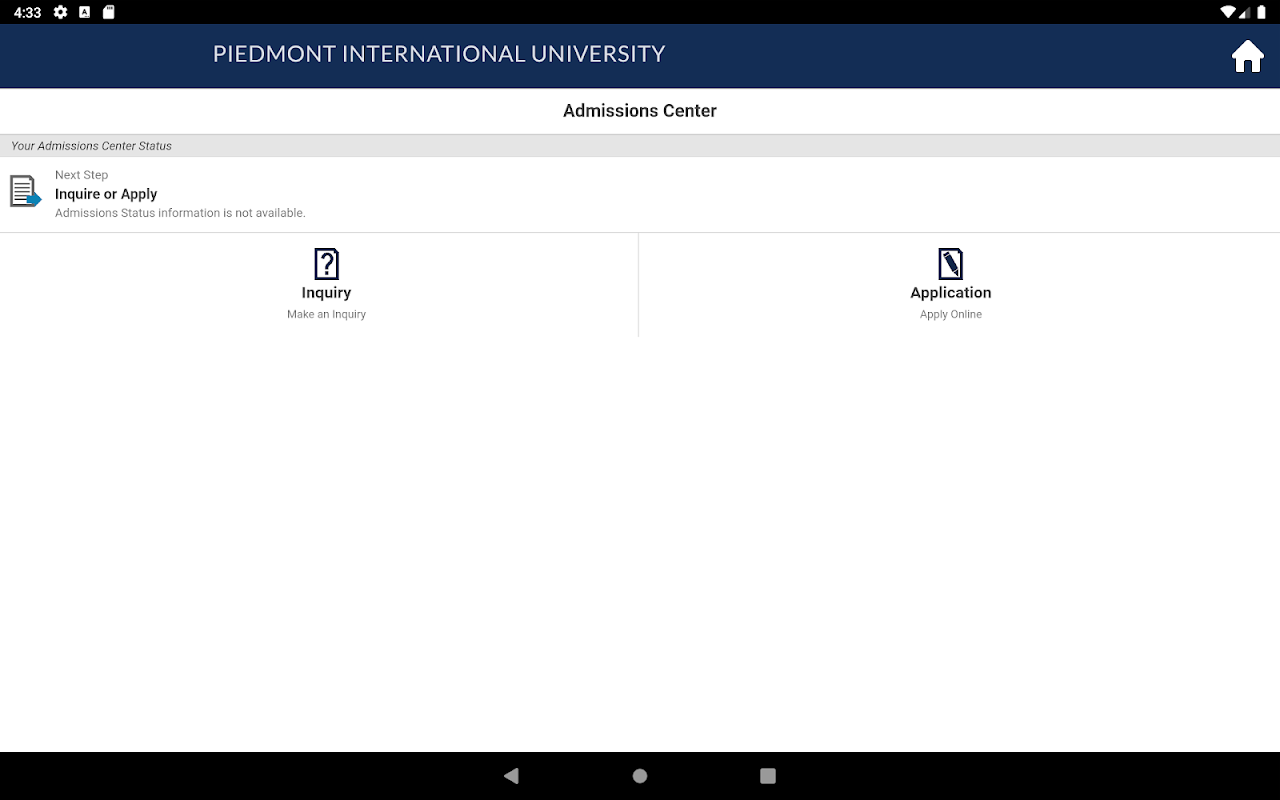
Task: Tap the Next Step caption
Action: tap(81, 175)
